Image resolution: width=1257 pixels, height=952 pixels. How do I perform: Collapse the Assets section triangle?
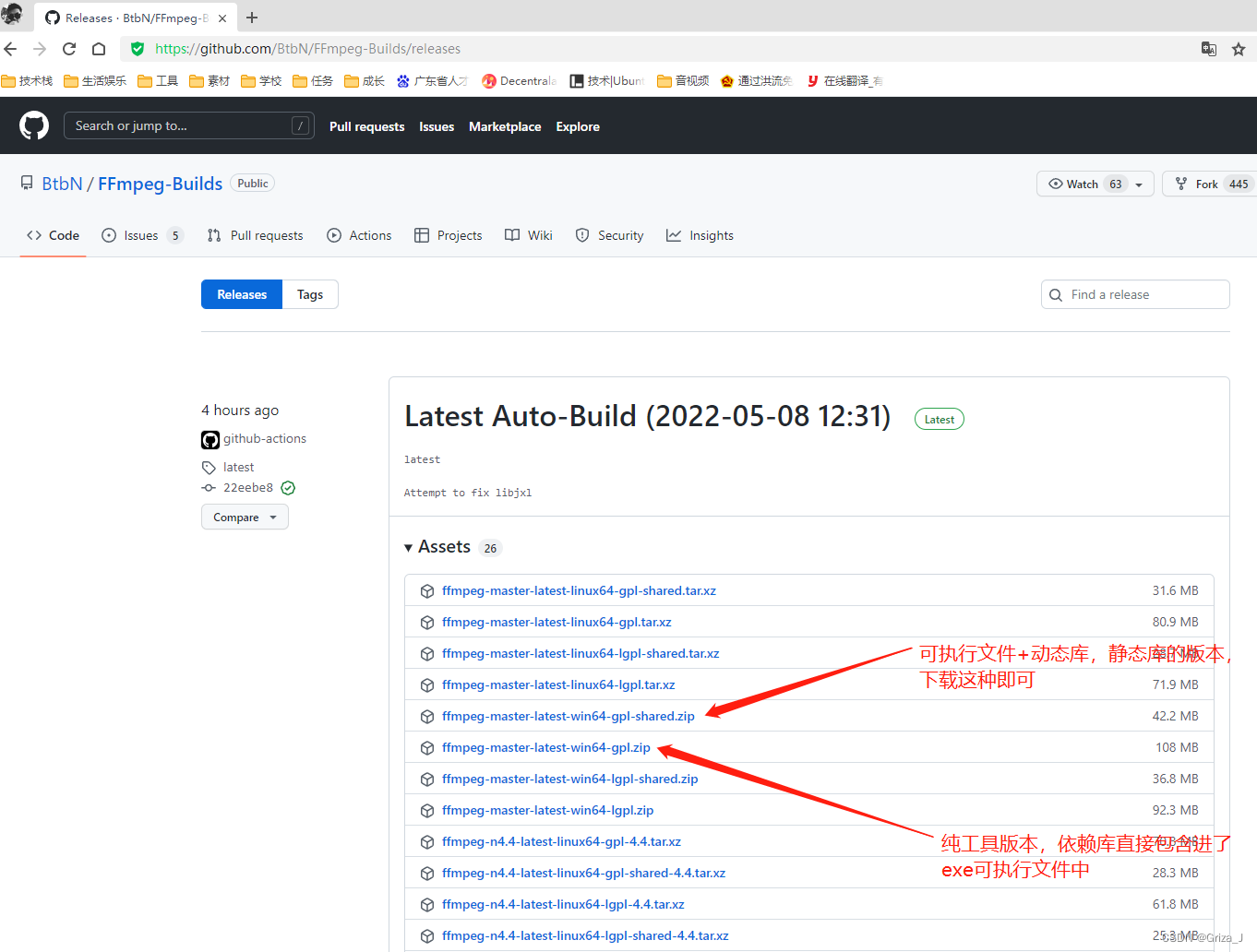point(409,548)
